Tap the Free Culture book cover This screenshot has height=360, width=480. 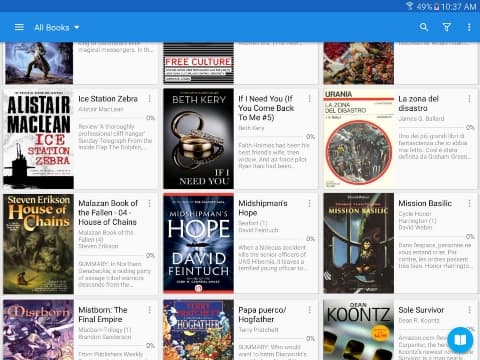coord(198,63)
